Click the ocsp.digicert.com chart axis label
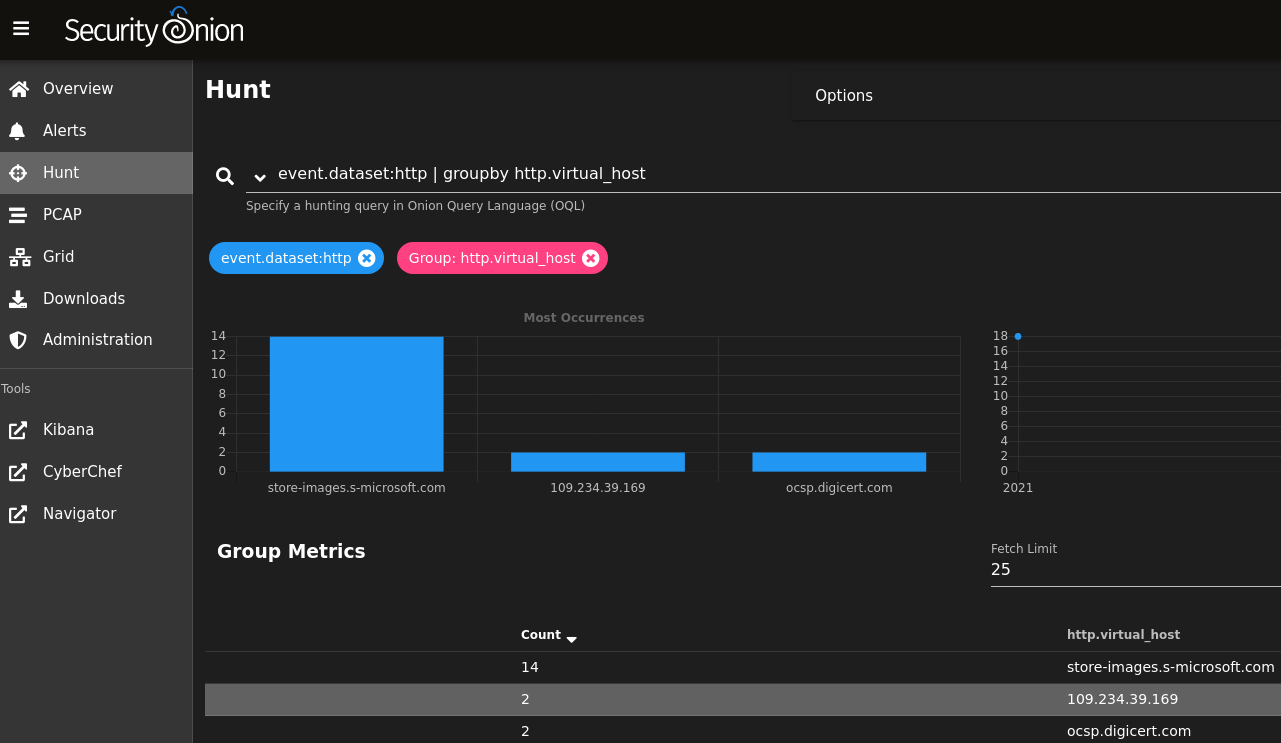The image size is (1281, 743). [x=839, y=488]
